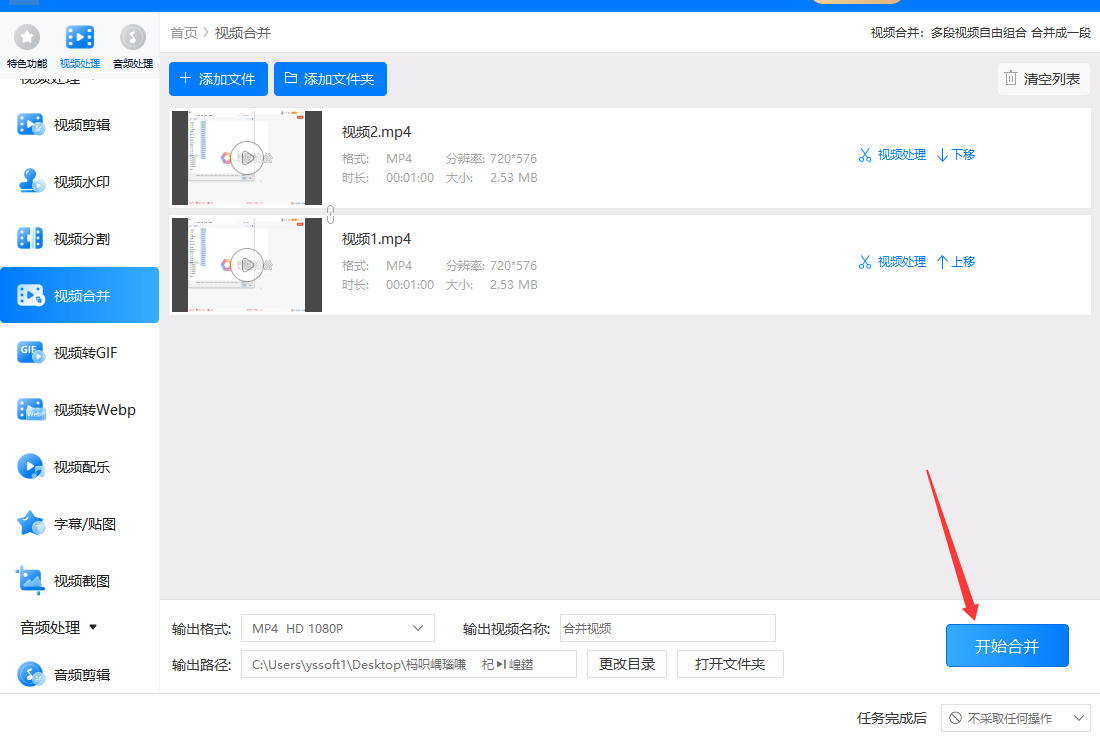
Task: Click the 更改目录 button
Action: [626, 664]
